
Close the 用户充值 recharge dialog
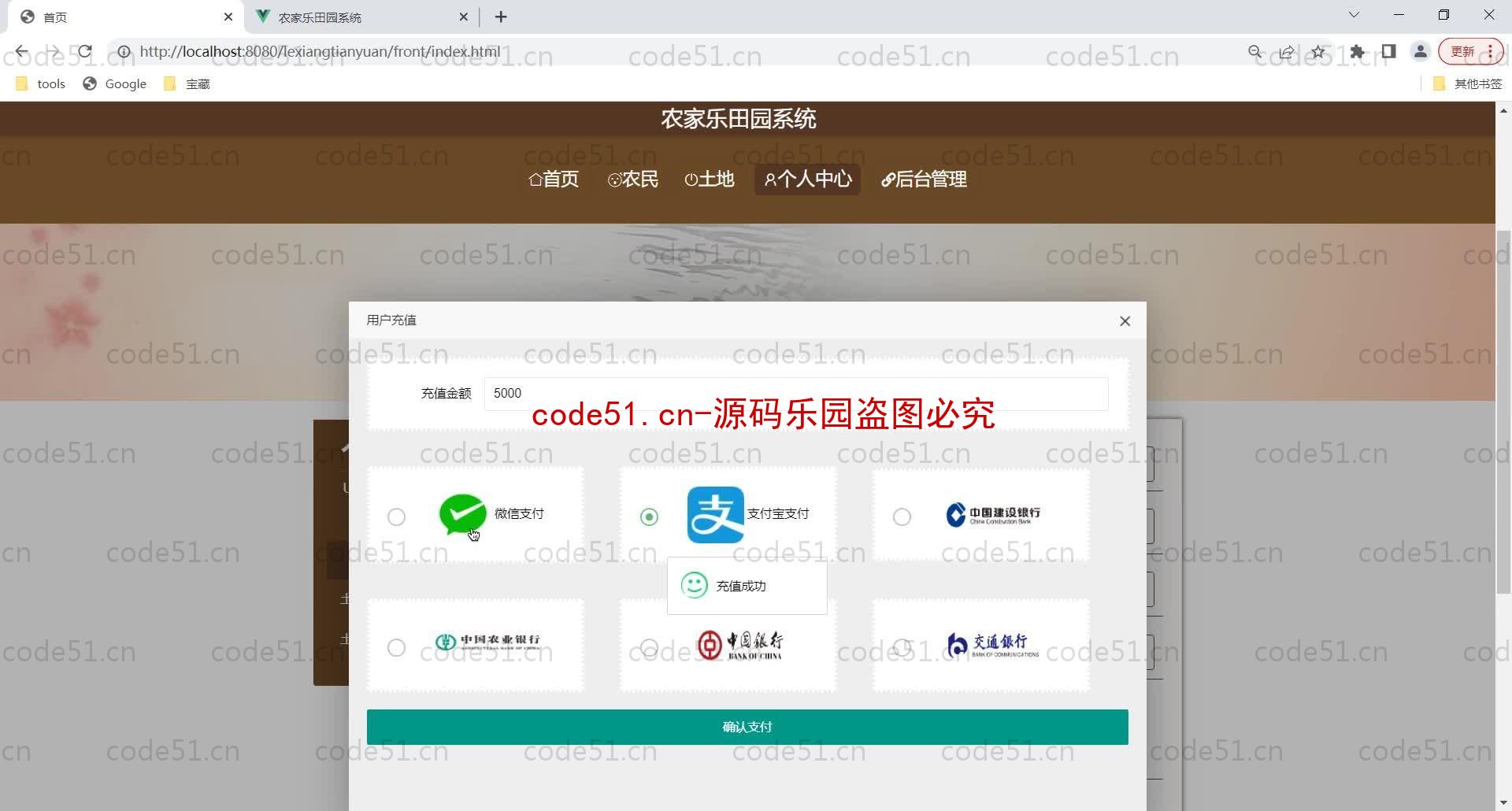[1125, 320]
